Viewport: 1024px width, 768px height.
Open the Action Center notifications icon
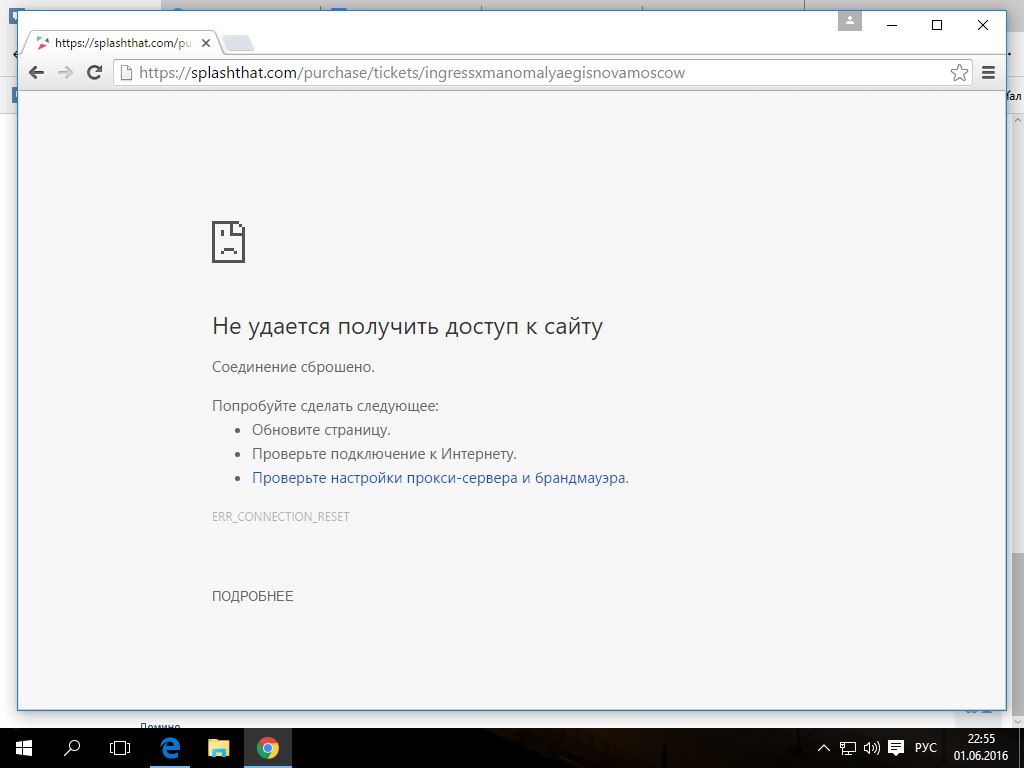896,748
